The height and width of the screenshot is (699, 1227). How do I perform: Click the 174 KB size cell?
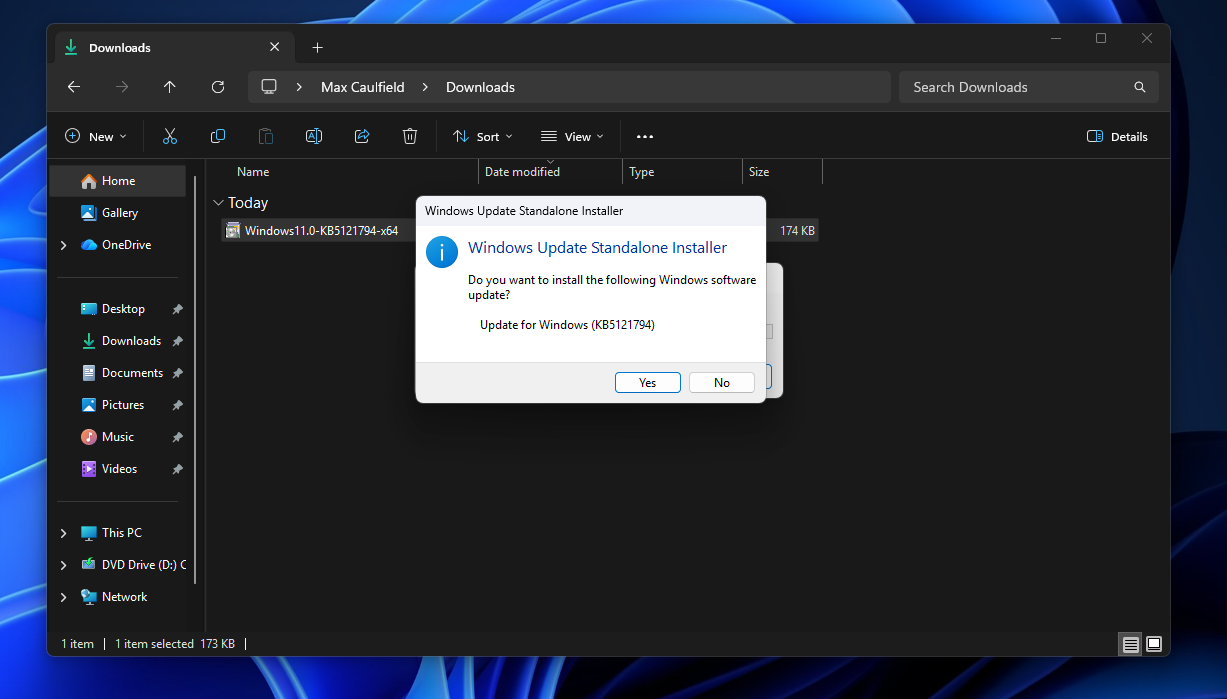[797, 231]
